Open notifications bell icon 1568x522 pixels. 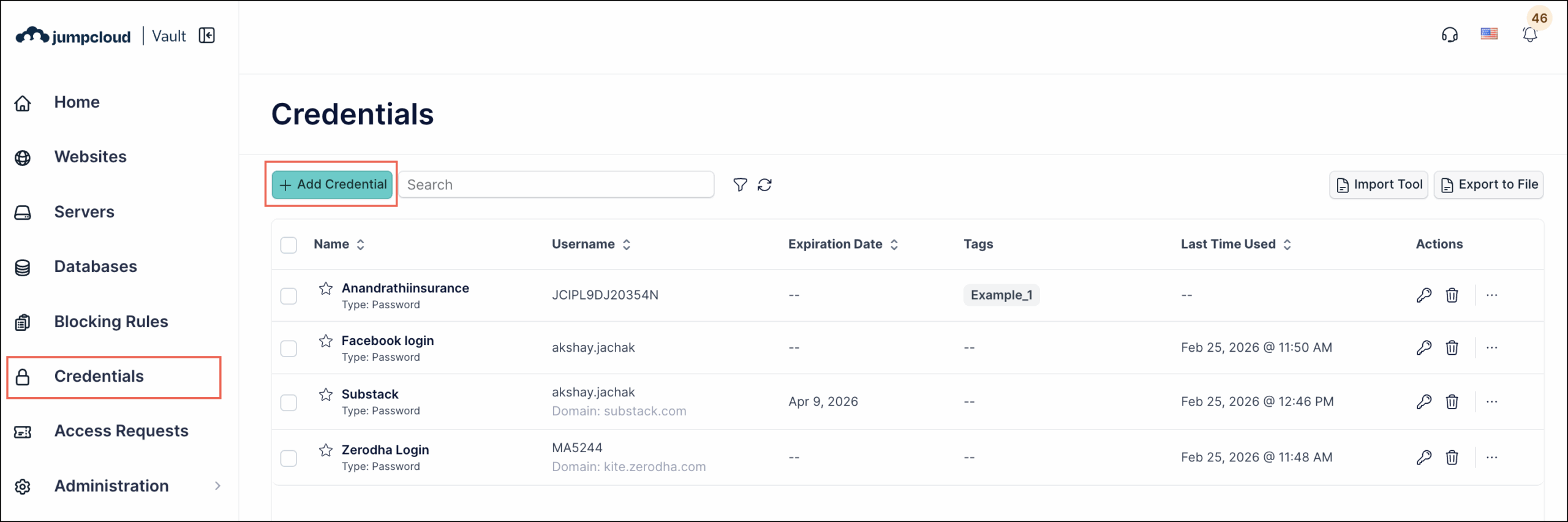pos(1529,35)
